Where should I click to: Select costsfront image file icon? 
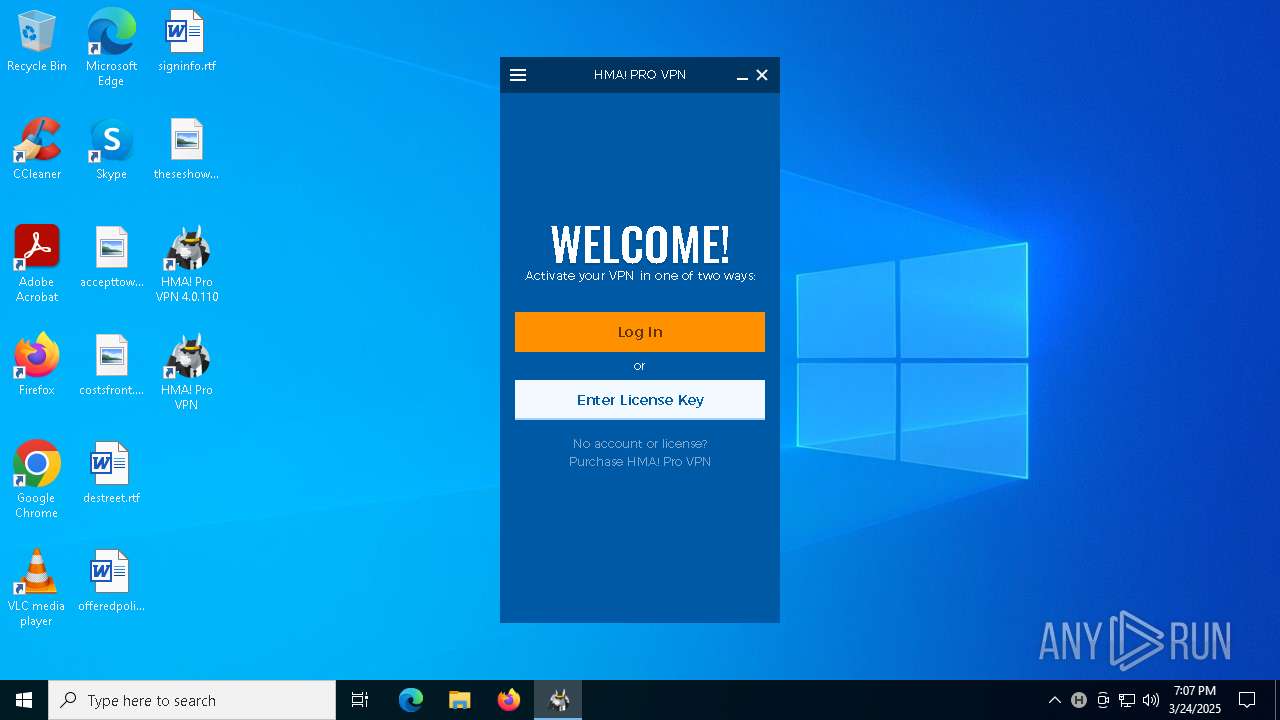pyautogui.click(x=111, y=366)
